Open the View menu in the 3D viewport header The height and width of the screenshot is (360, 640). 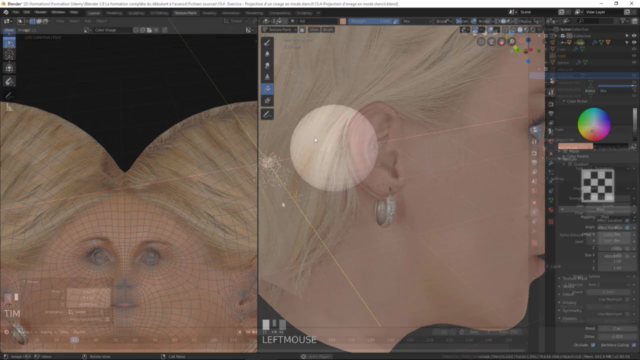click(313, 30)
